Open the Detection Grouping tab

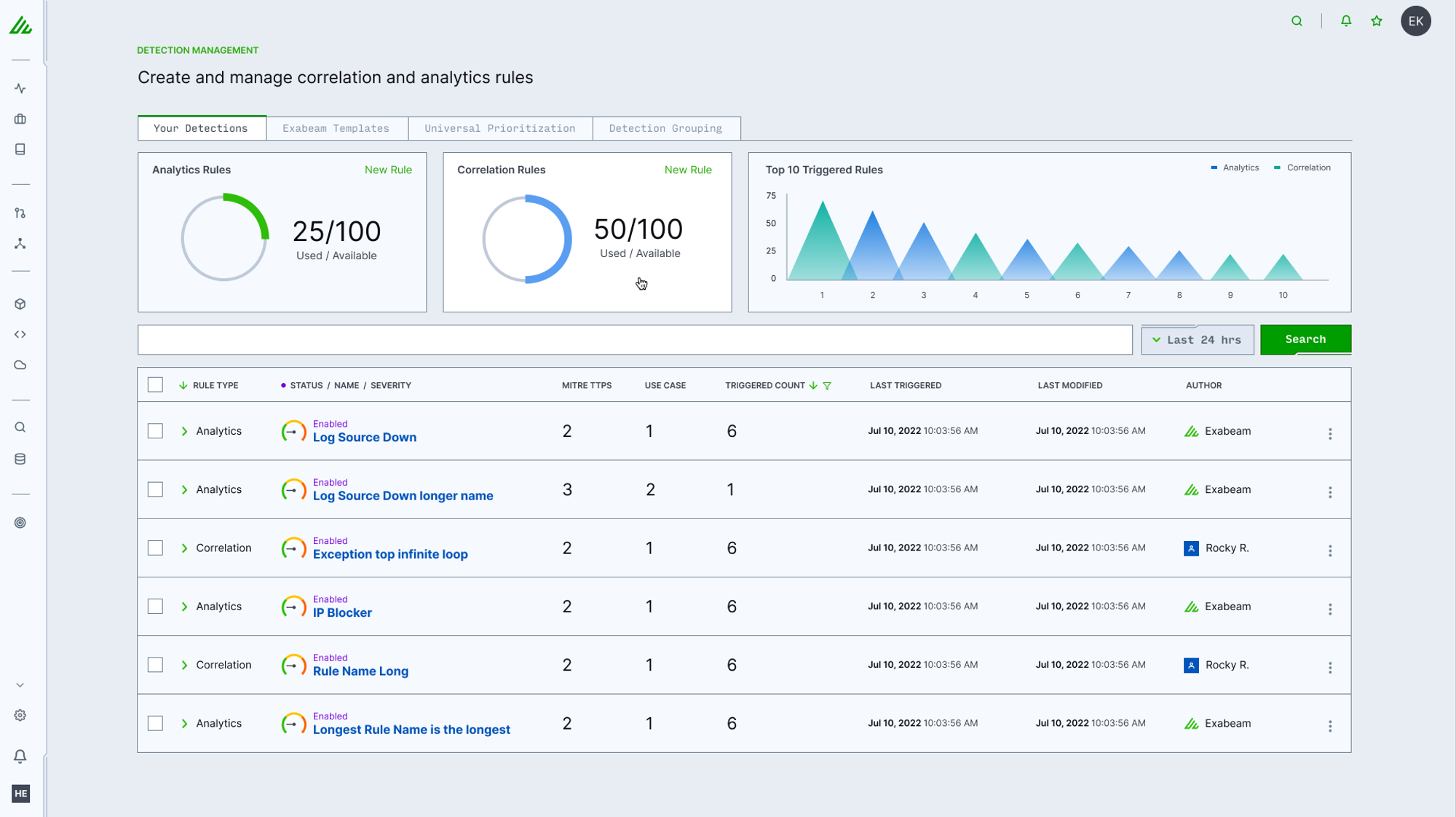tap(665, 128)
